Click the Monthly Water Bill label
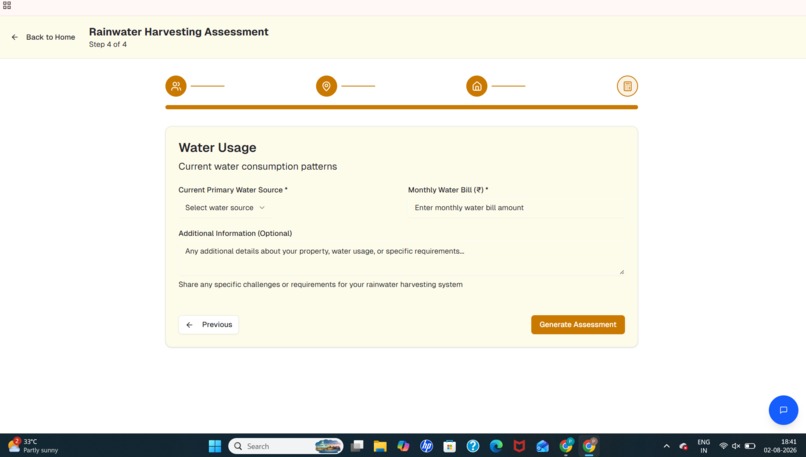 click(448, 190)
